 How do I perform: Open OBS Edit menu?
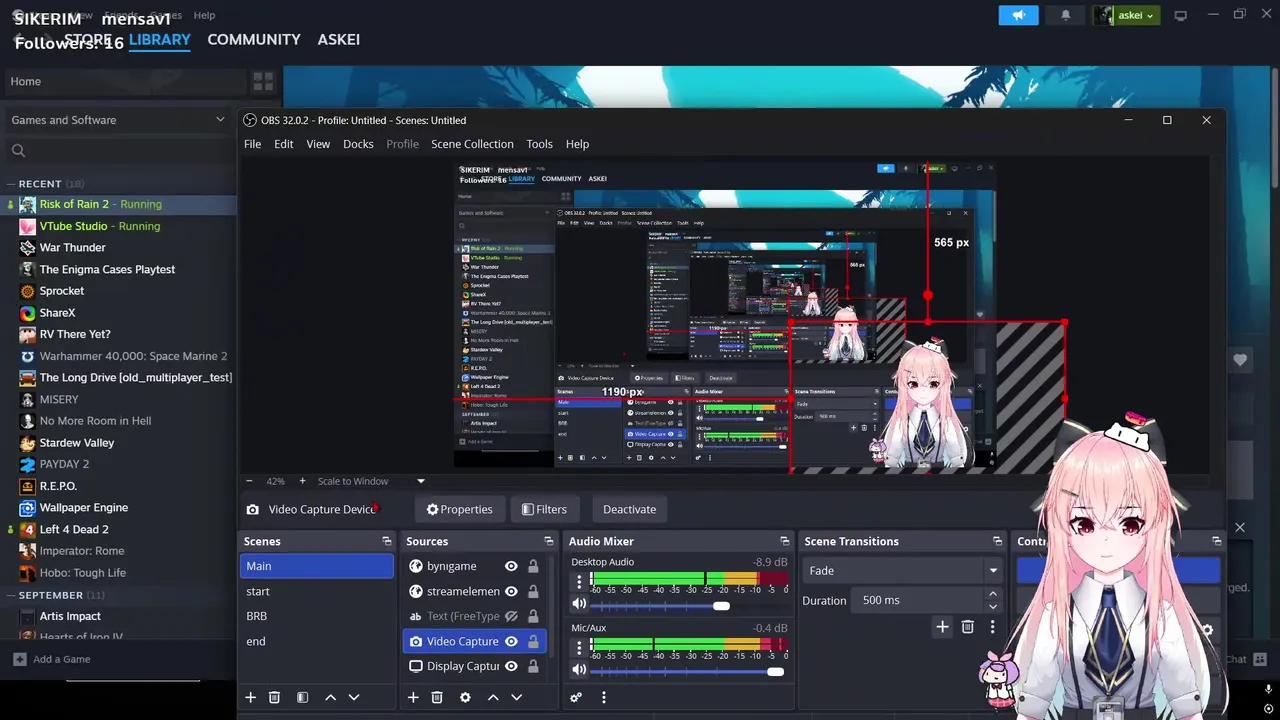(x=284, y=144)
